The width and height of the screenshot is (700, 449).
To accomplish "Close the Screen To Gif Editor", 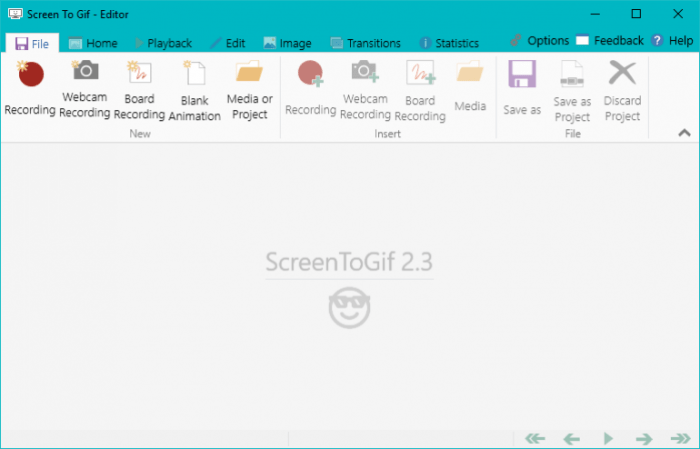I will (678, 14).
